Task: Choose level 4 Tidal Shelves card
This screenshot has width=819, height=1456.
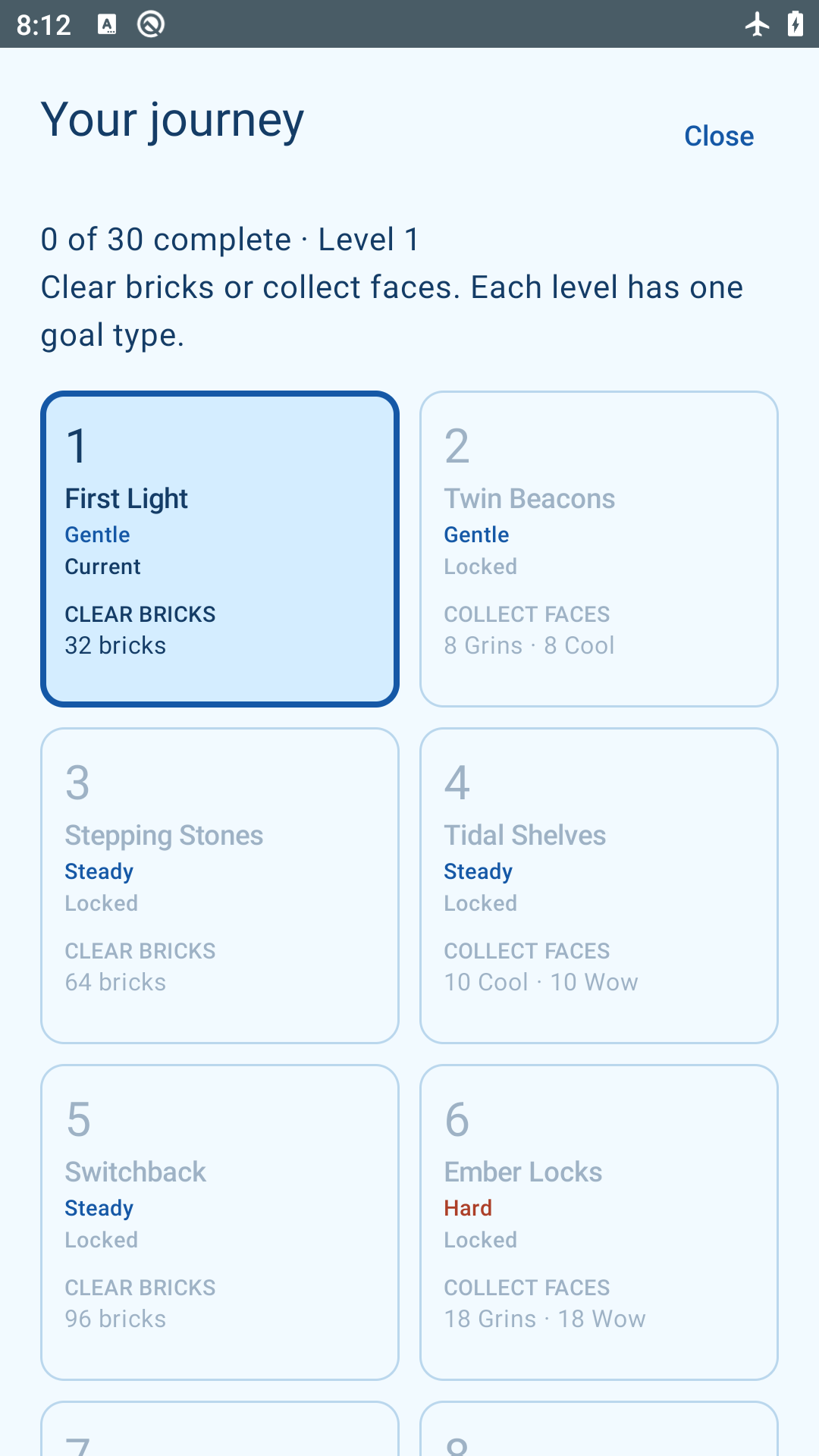Action: (599, 886)
